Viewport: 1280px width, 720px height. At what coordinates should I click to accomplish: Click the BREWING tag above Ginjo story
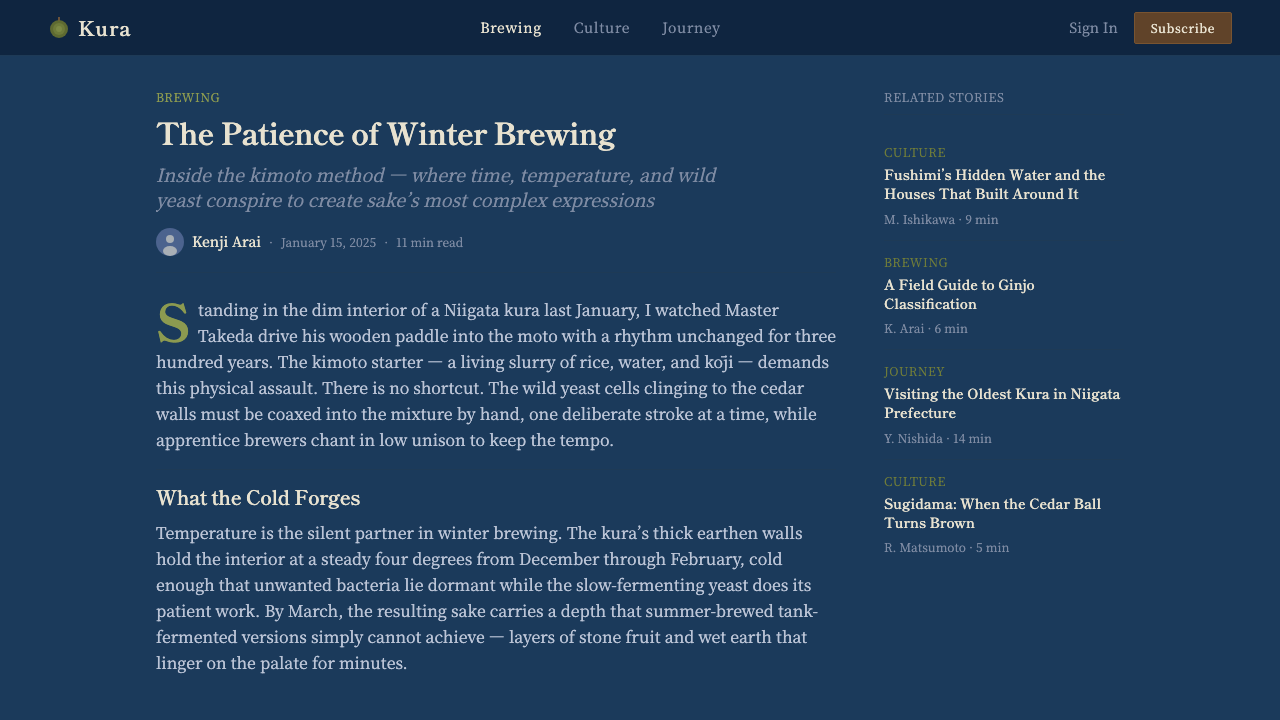coord(916,263)
